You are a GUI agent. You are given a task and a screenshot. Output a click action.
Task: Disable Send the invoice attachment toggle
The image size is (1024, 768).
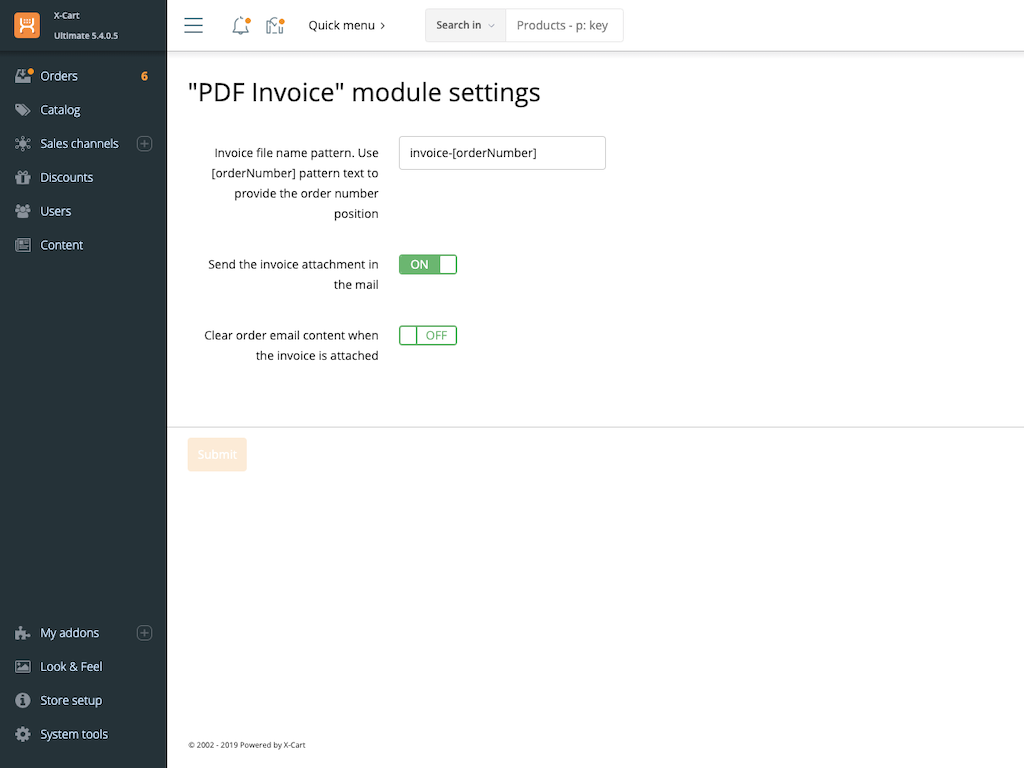pos(428,265)
